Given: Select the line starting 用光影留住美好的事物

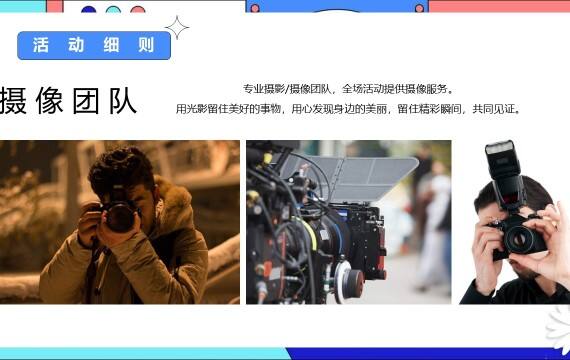Looking at the screenshot, I should [348, 109].
